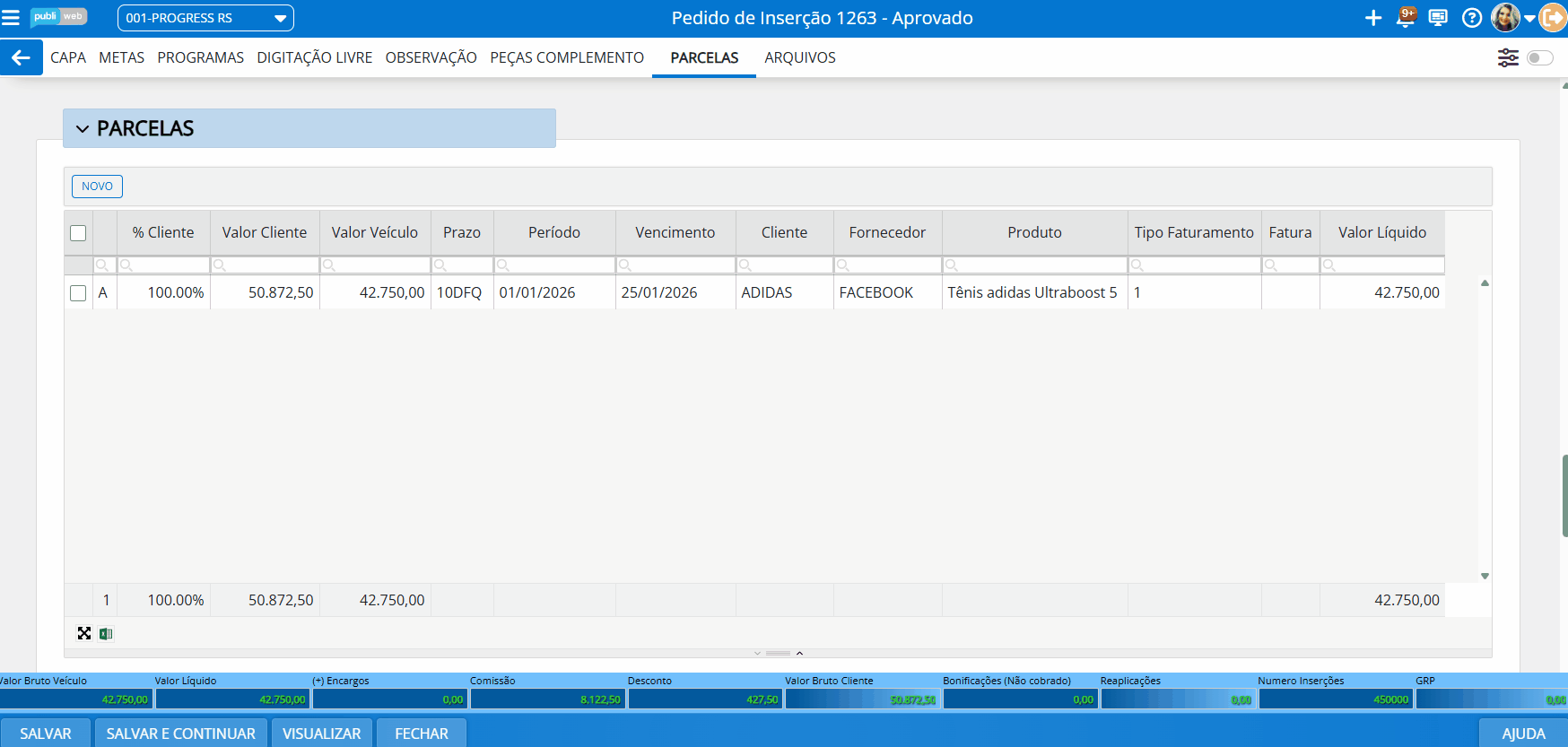The height and width of the screenshot is (747, 1568).
Task: Open the user avatar dropdown
Action: (1511, 18)
